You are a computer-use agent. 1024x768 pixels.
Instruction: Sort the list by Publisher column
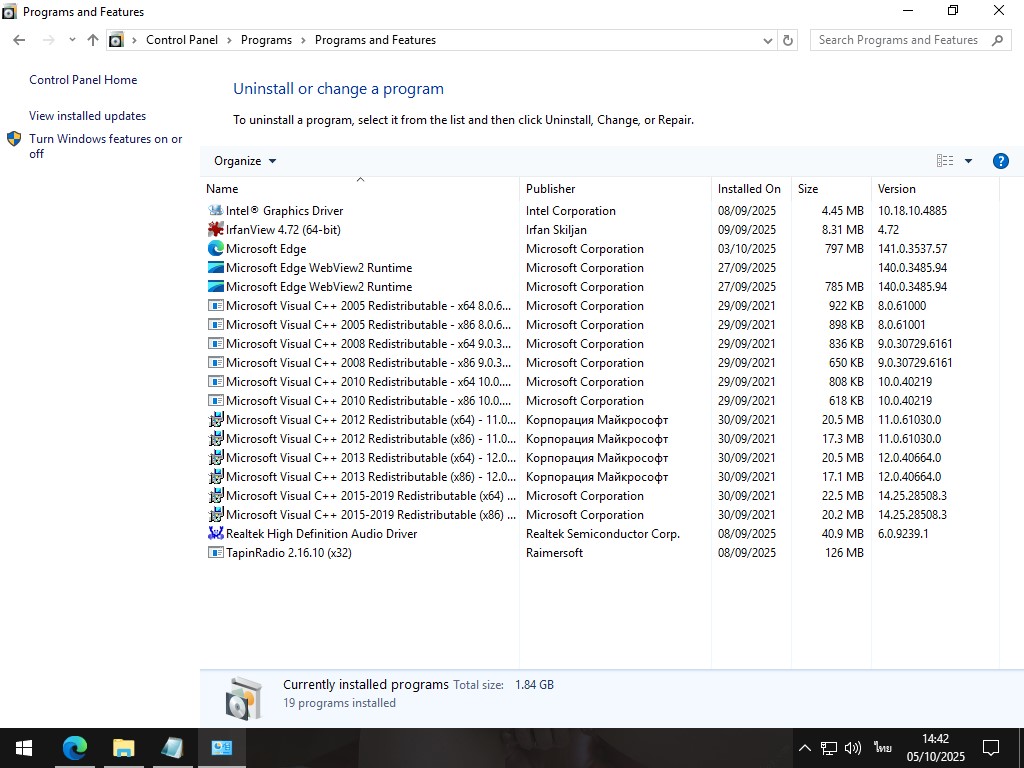tap(615, 188)
